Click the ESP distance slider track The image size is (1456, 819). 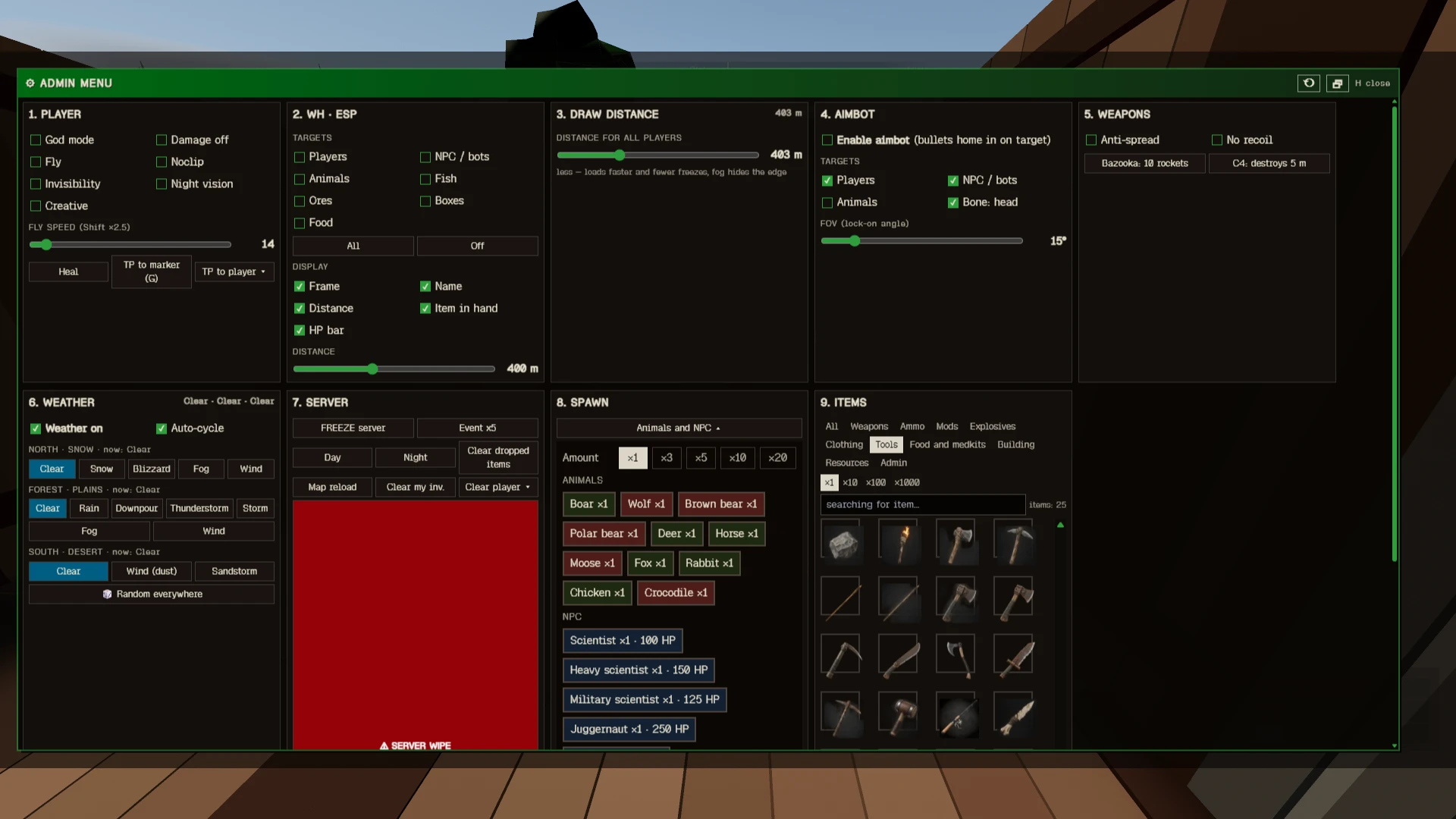click(394, 369)
